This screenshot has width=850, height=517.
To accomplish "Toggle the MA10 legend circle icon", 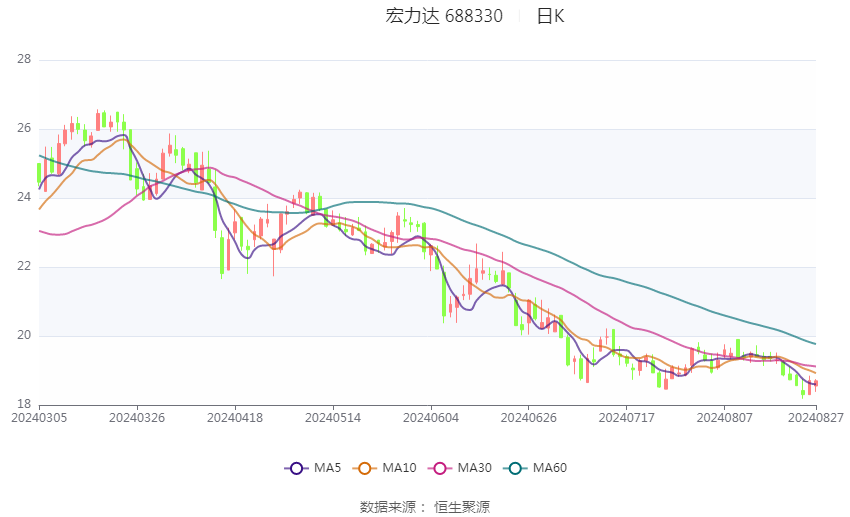I will [x=364, y=468].
